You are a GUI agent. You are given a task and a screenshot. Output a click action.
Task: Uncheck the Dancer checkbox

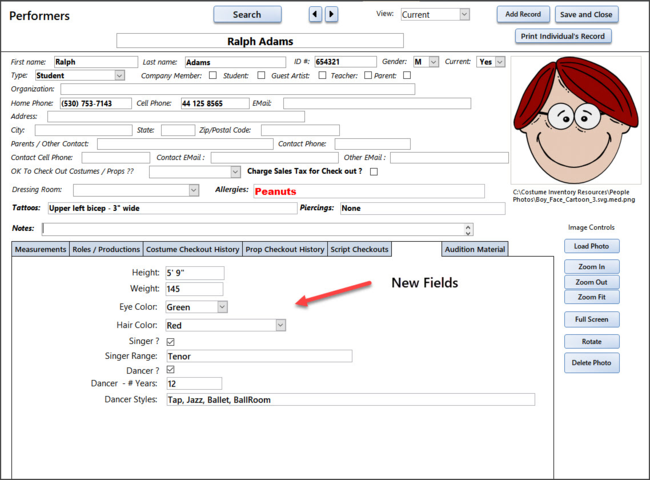pyautogui.click(x=170, y=369)
